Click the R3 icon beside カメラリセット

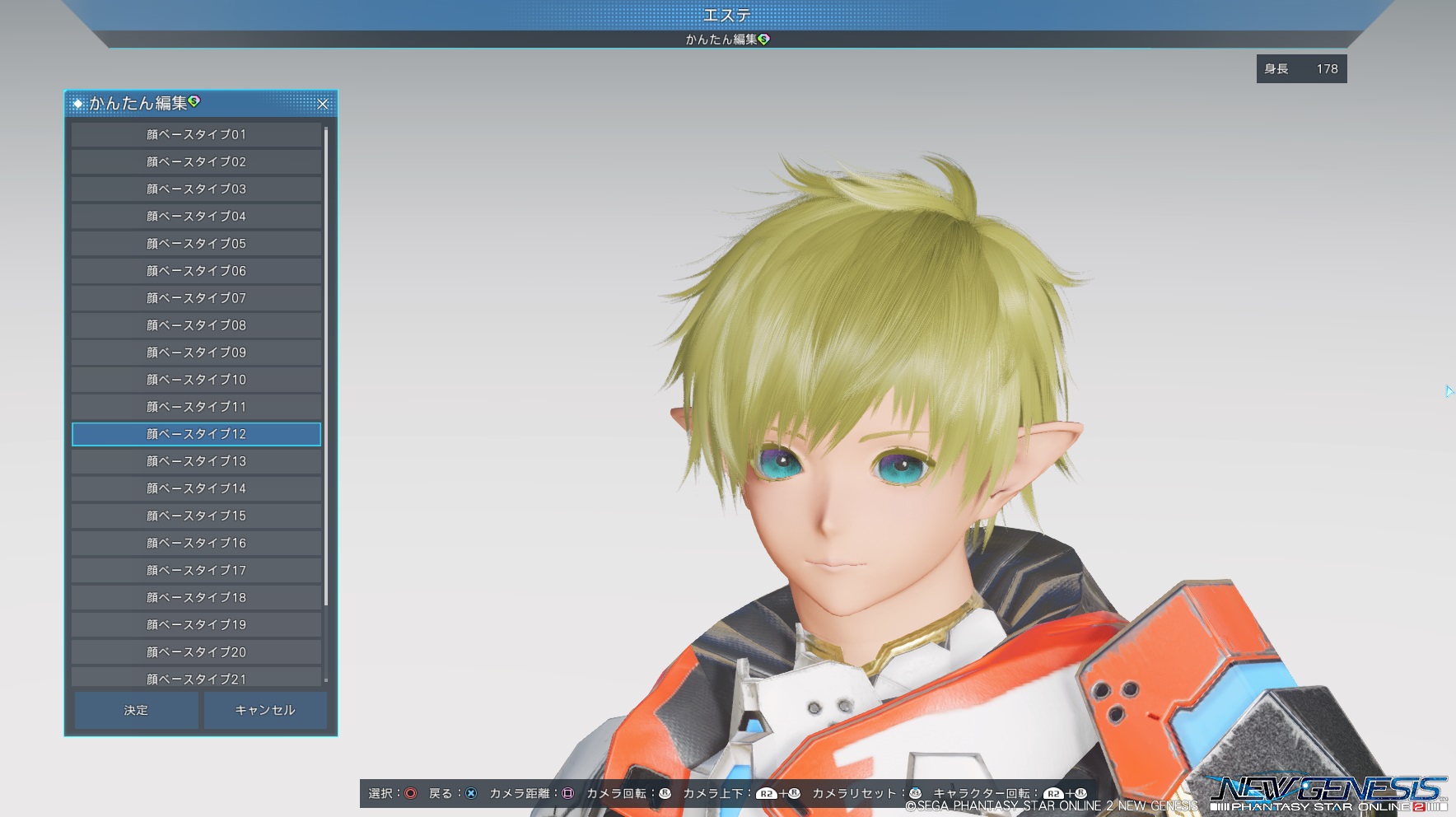point(915,793)
